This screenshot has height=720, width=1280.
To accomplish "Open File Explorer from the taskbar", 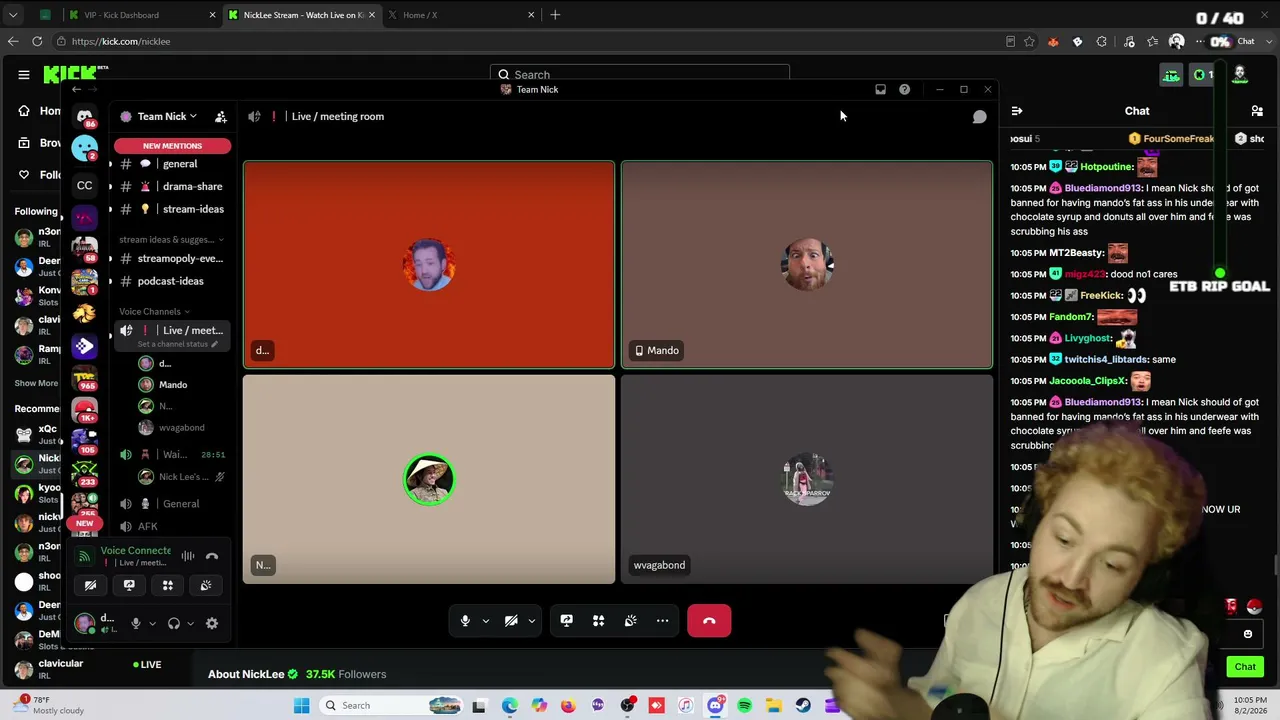I will [x=774, y=706].
